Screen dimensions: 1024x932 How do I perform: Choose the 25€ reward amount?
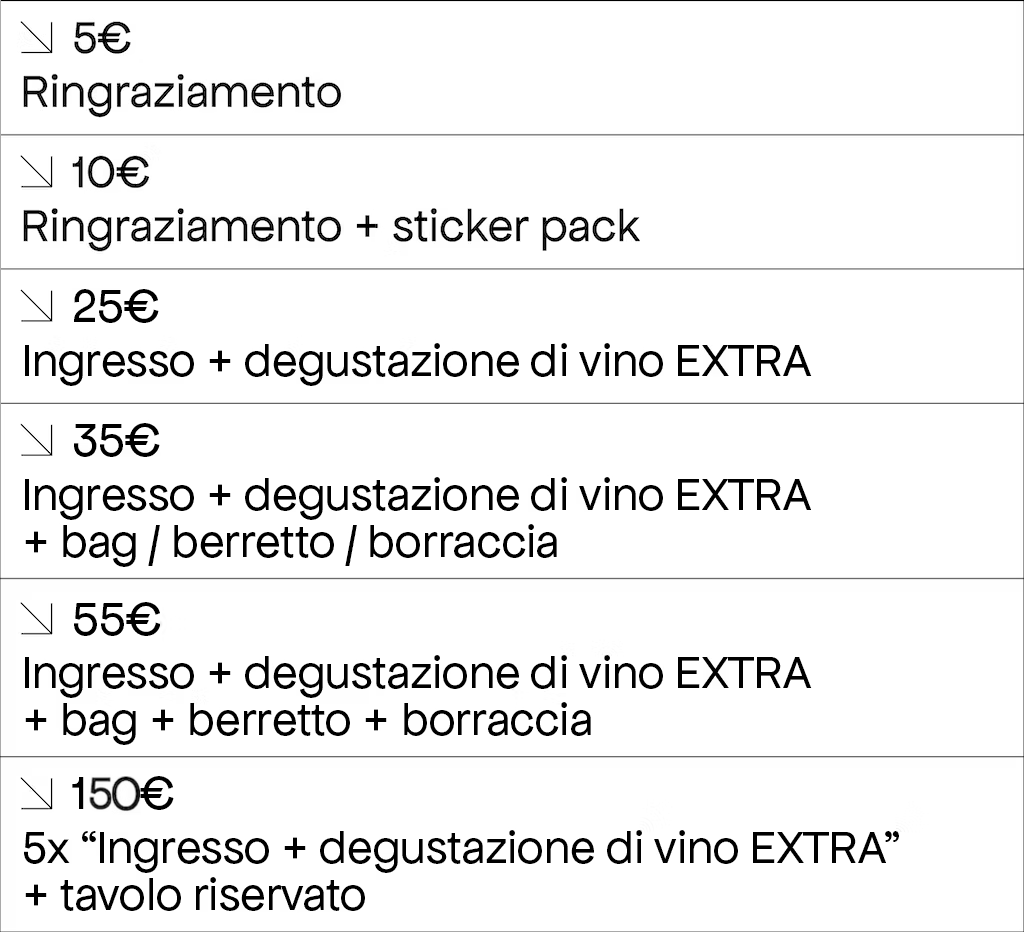tap(116, 306)
